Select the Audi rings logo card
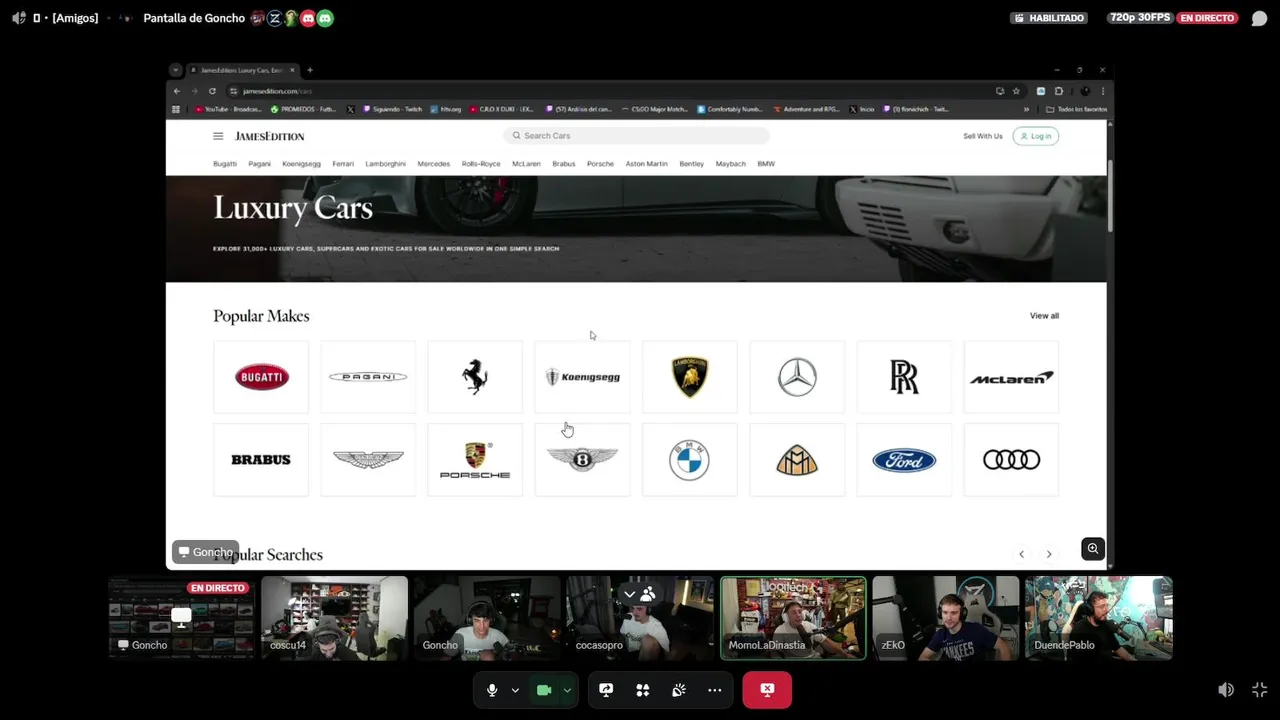The image size is (1280, 720). [x=1011, y=460]
